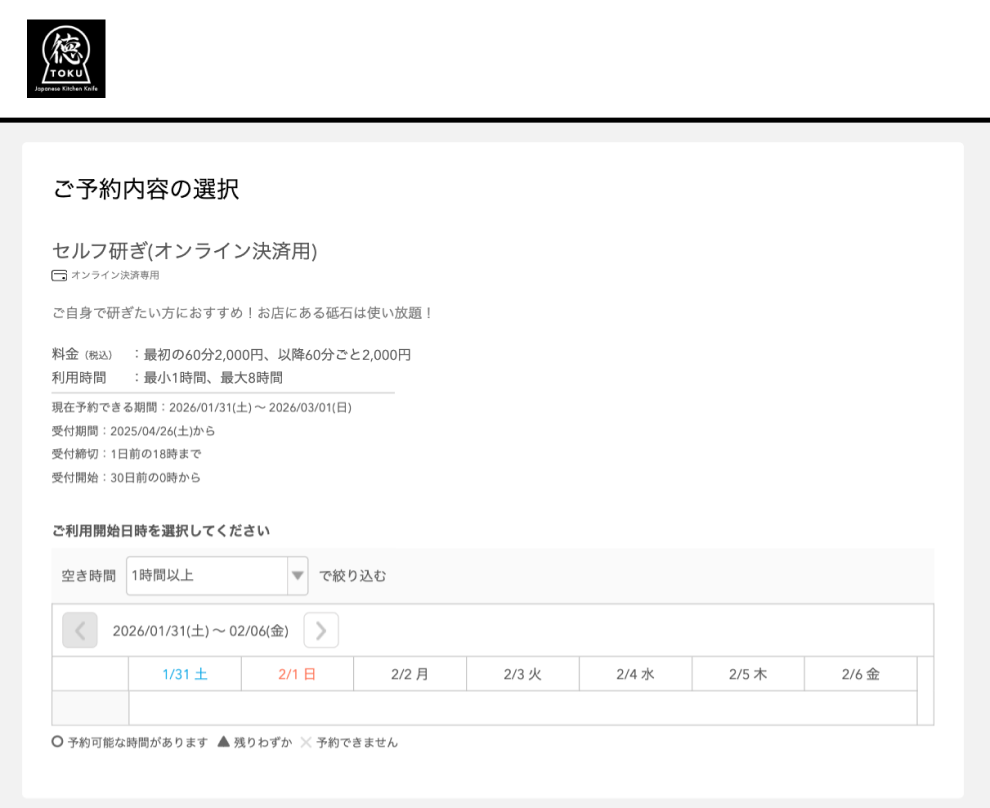Click the next week arrow icon
The width and height of the screenshot is (990, 808).
(321, 630)
